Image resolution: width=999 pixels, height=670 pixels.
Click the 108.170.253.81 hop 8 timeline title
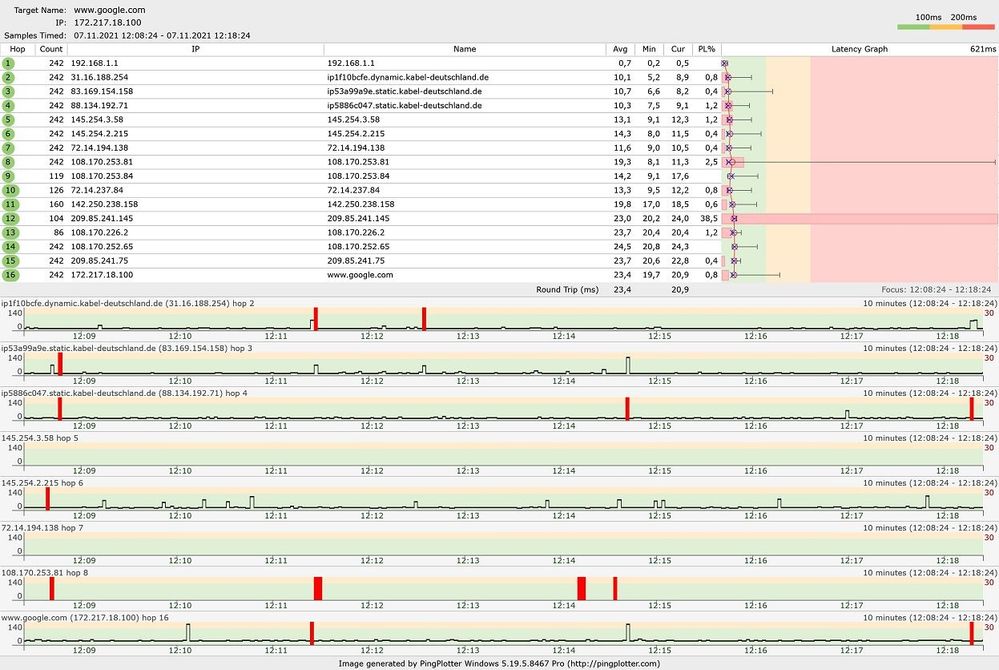45,573
